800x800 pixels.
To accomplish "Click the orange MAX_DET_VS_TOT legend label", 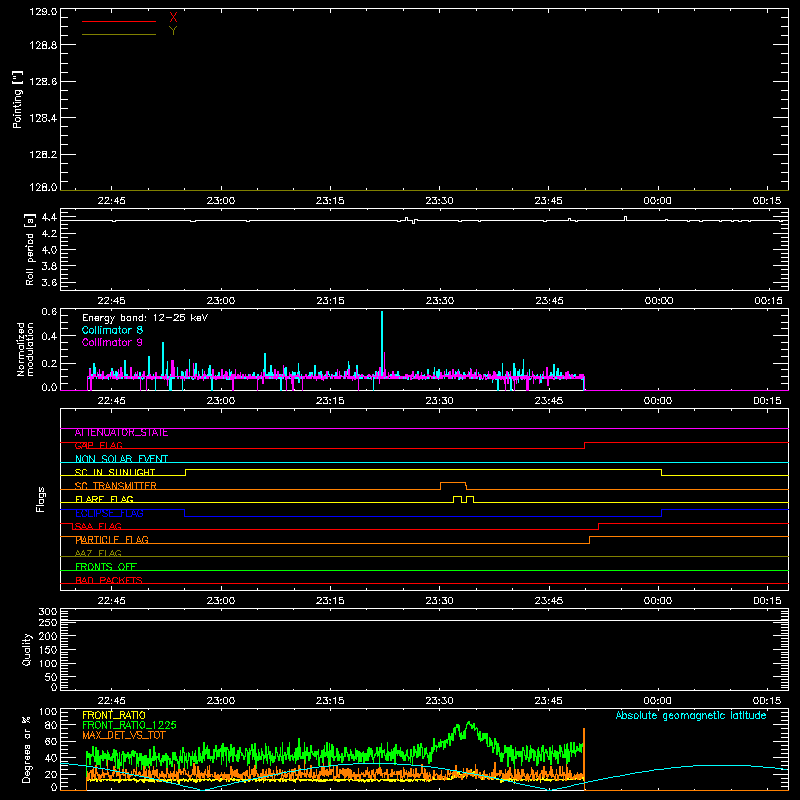I will tap(123, 736).
